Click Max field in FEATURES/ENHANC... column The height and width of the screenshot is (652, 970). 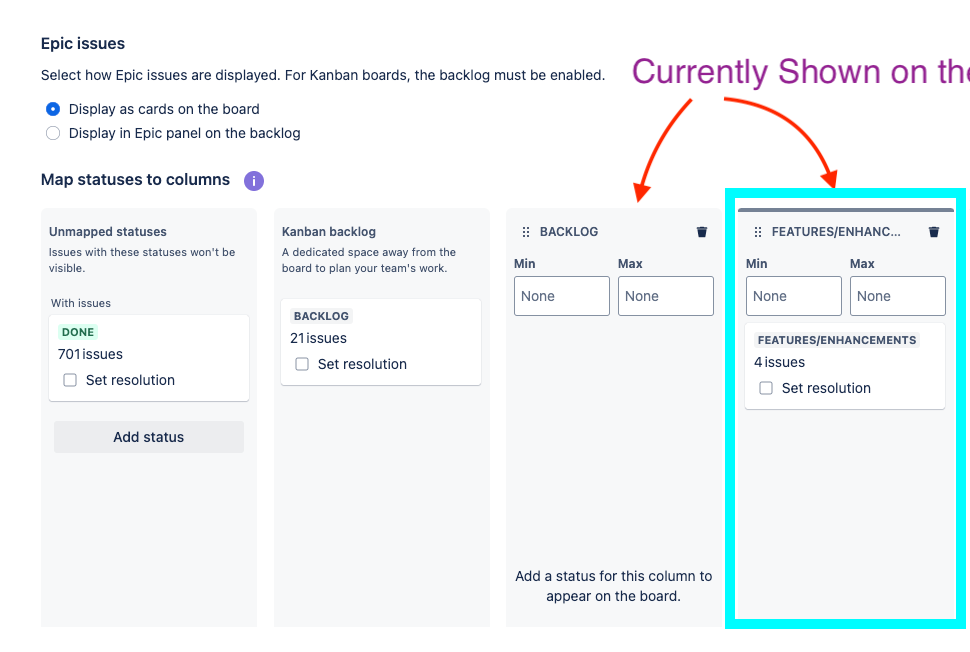click(x=898, y=296)
